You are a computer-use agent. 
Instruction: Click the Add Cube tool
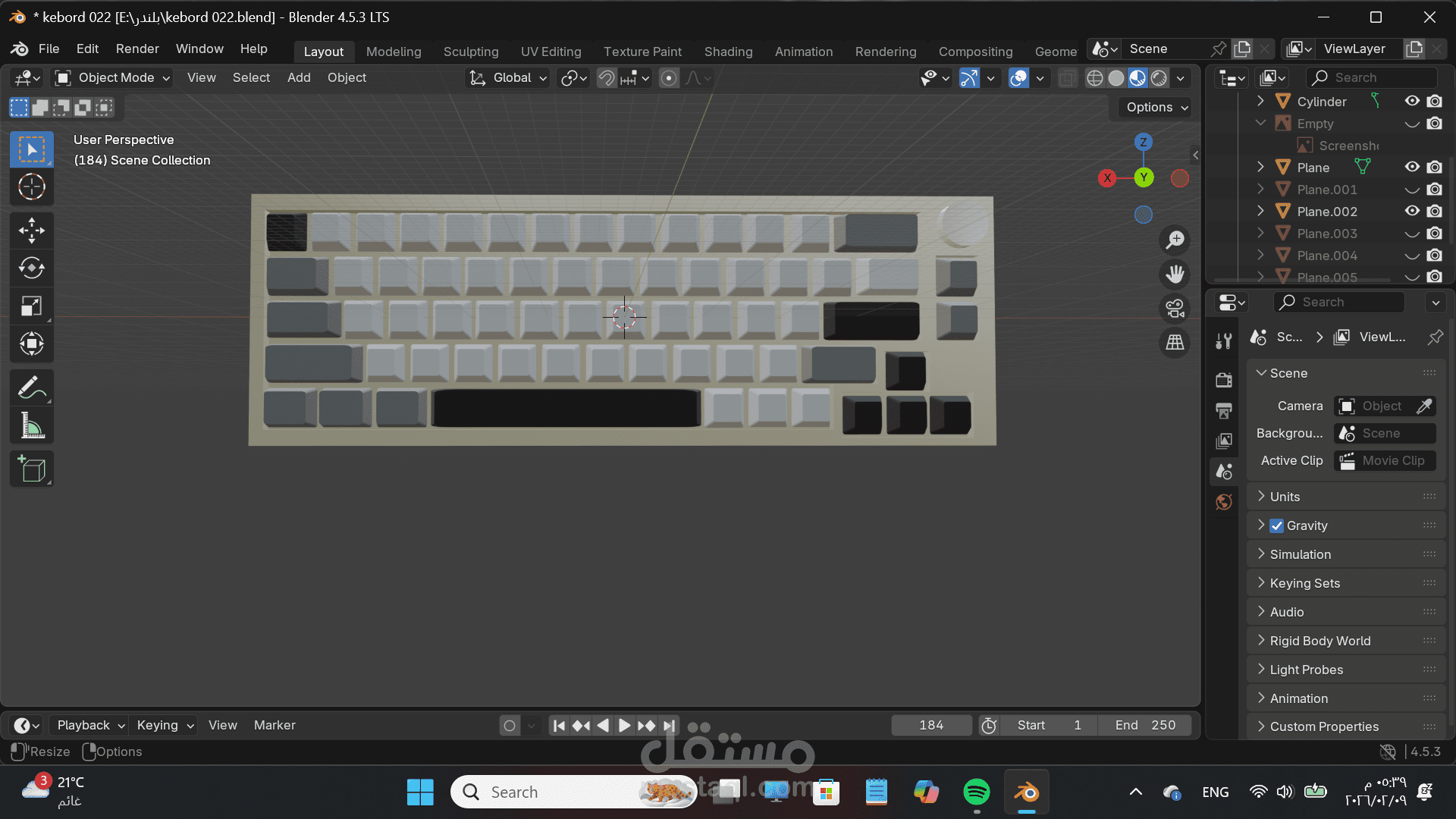[31, 469]
